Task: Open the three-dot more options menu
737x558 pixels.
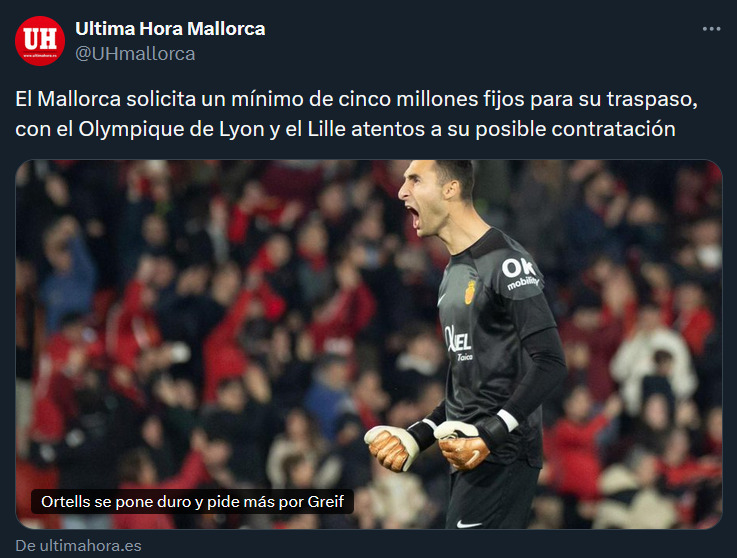Action: 711,29
